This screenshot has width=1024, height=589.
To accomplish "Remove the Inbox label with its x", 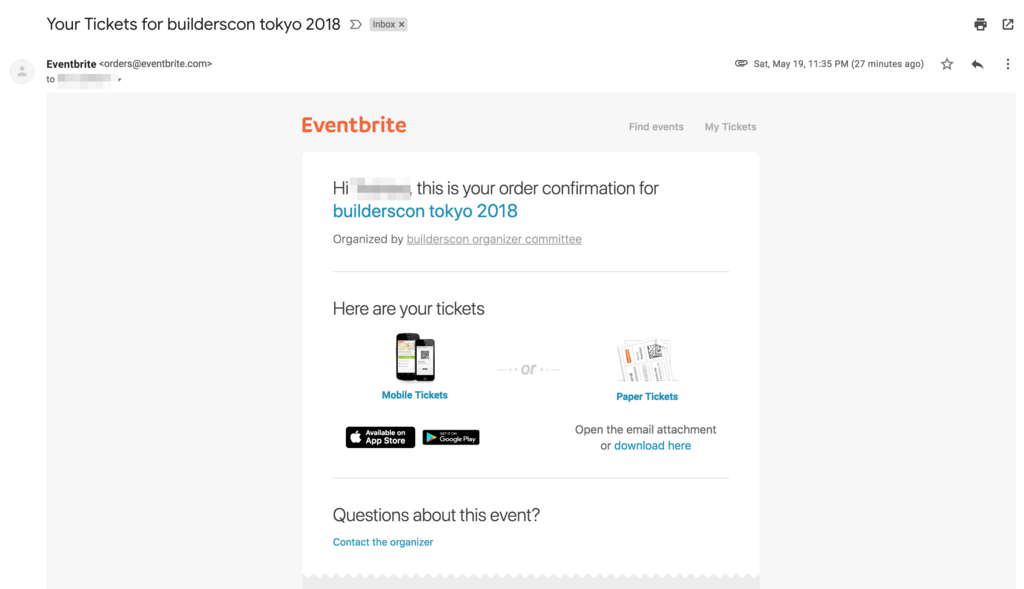I will coord(402,25).
